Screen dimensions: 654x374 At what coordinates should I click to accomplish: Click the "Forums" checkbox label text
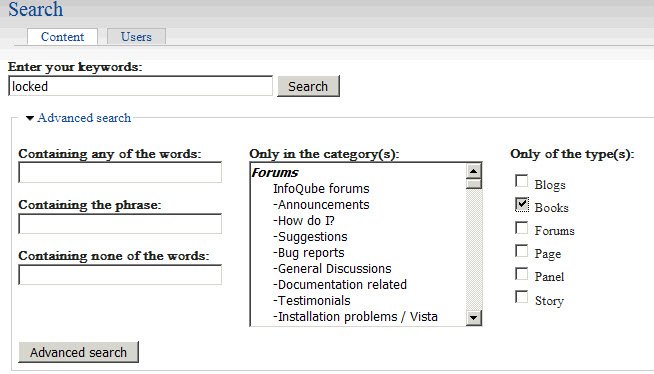click(555, 231)
